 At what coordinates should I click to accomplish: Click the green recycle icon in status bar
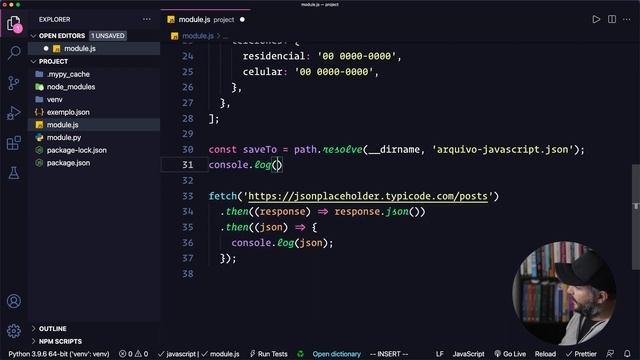point(300,354)
